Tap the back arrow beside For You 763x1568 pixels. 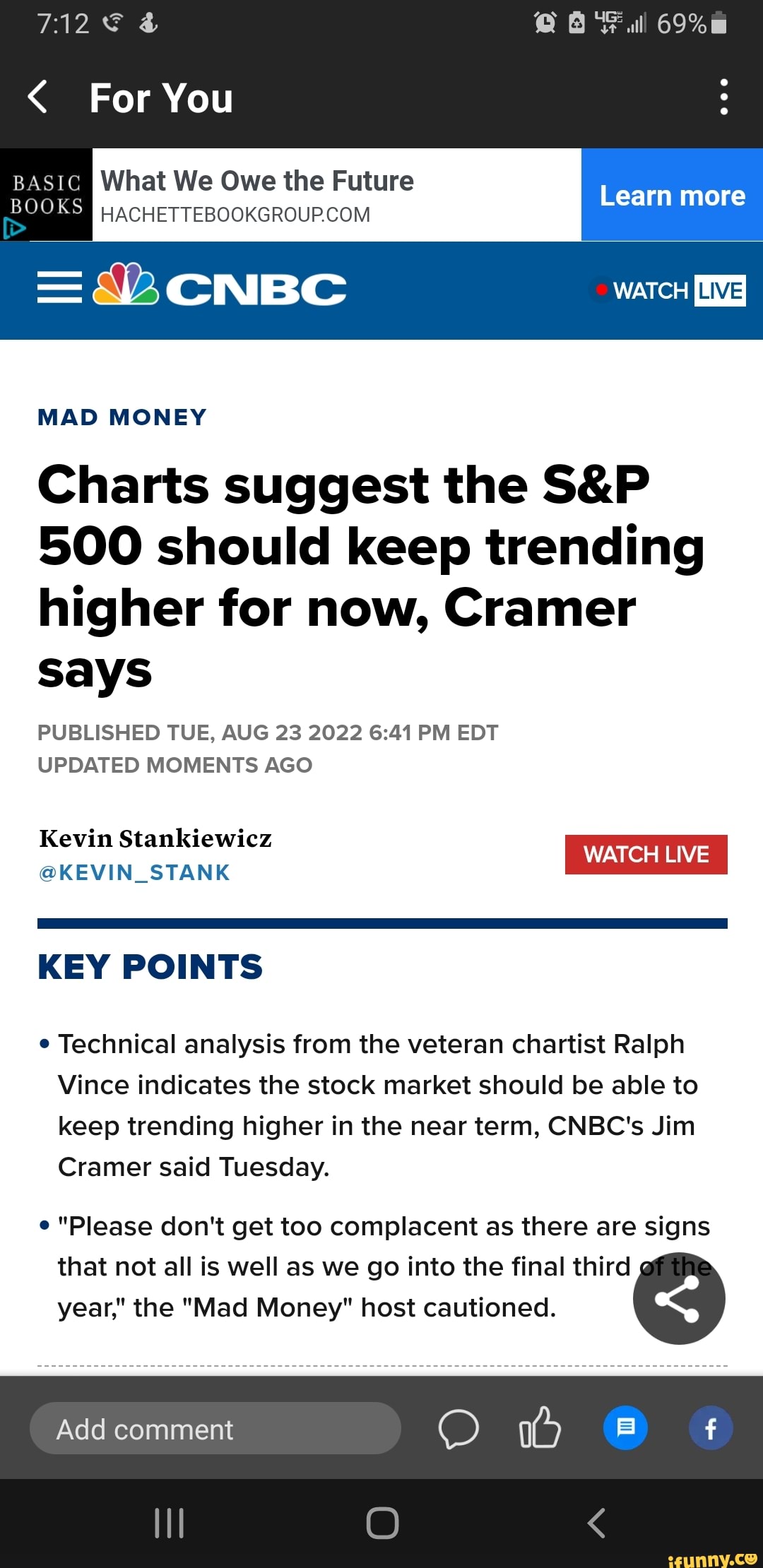coord(37,97)
